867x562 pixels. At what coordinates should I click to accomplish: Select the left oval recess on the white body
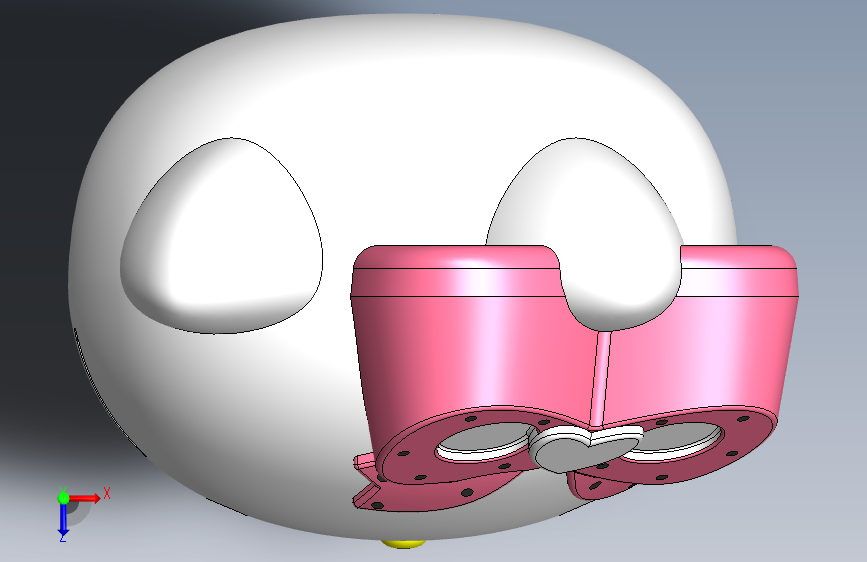(x=221, y=236)
